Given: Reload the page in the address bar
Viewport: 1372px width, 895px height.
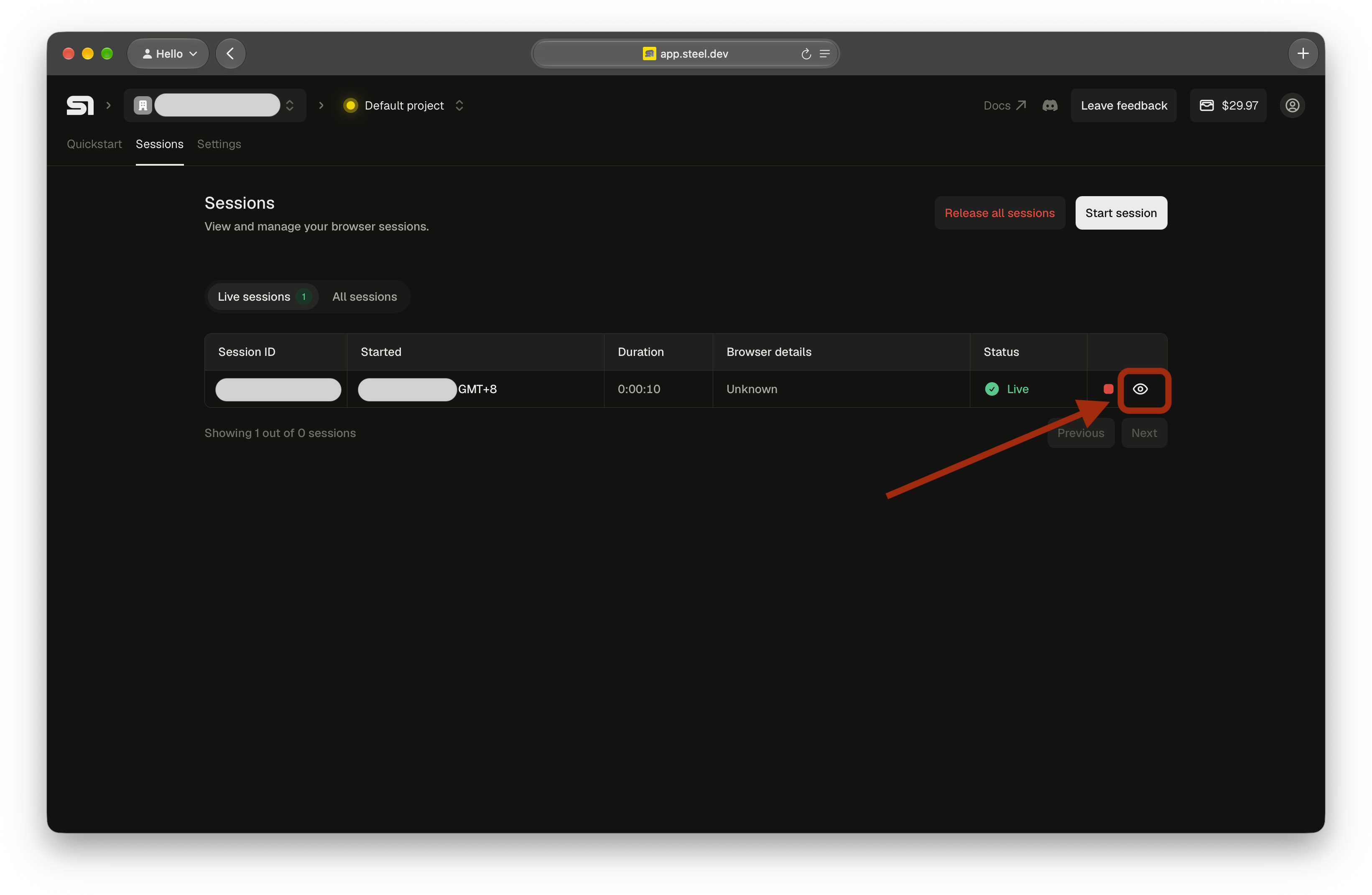Looking at the screenshot, I should click(x=806, y=54).
